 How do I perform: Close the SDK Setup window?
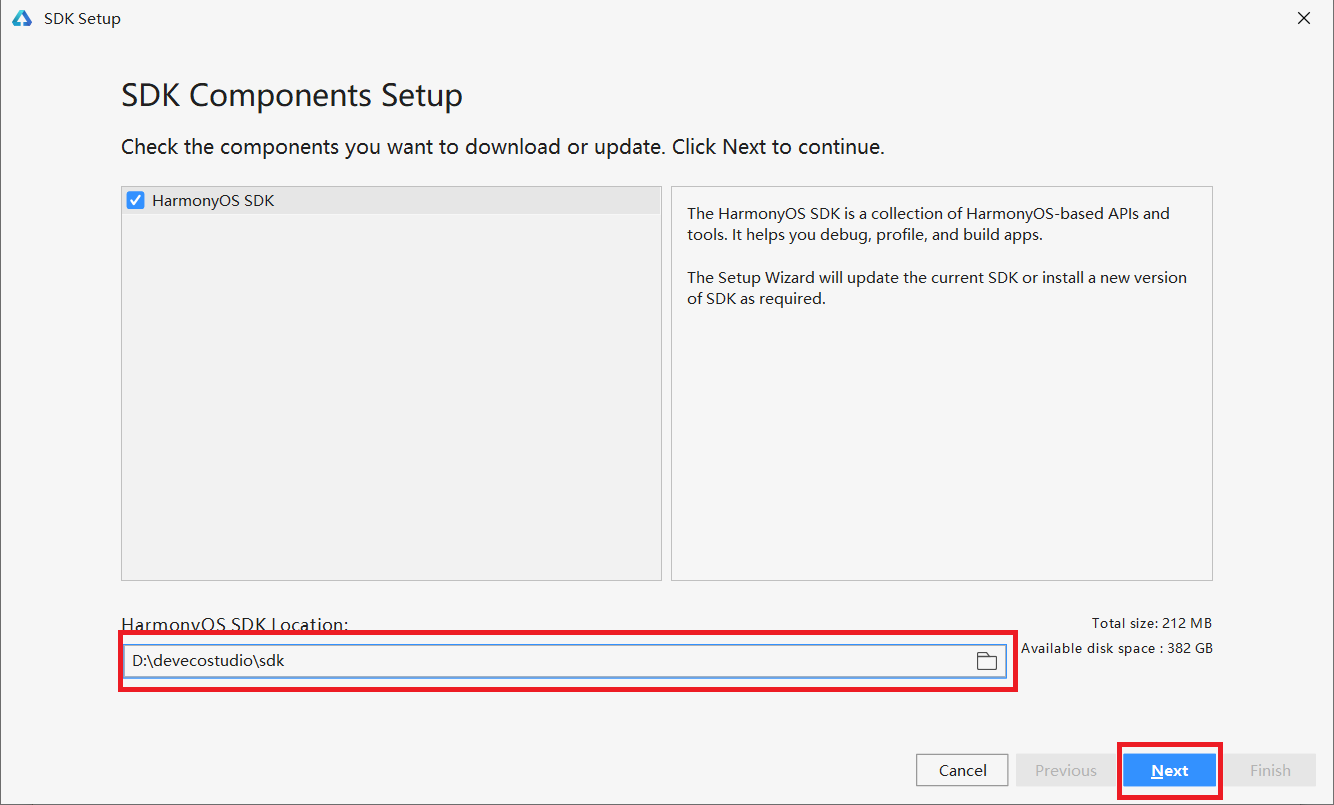[1303, 18]
